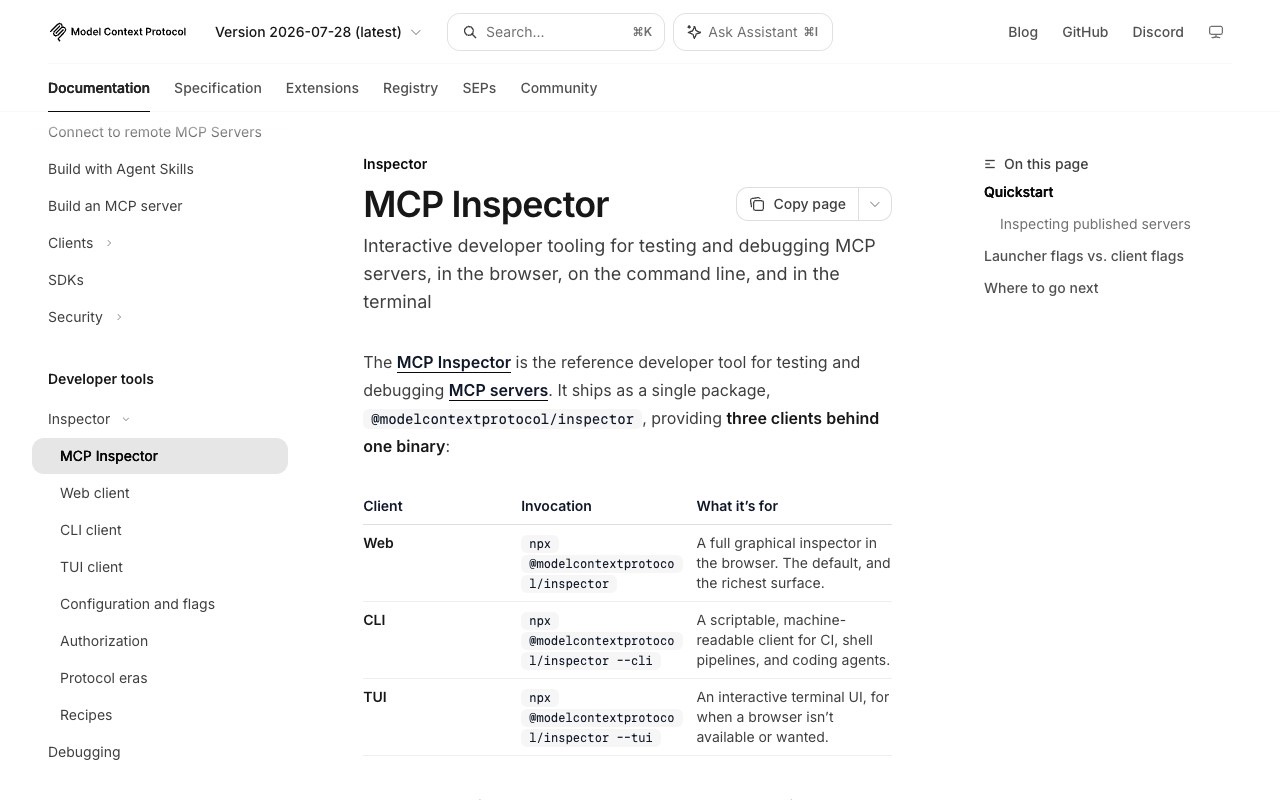Click the On this page list icon
The image size is (1280, 800).
point(990,164)
